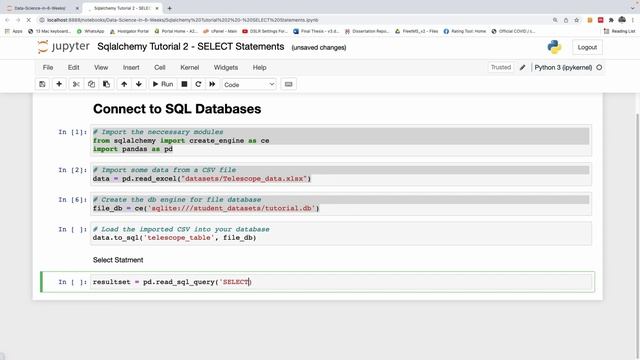Move selected cell up
640x360 pixels.
coord(124,84)
